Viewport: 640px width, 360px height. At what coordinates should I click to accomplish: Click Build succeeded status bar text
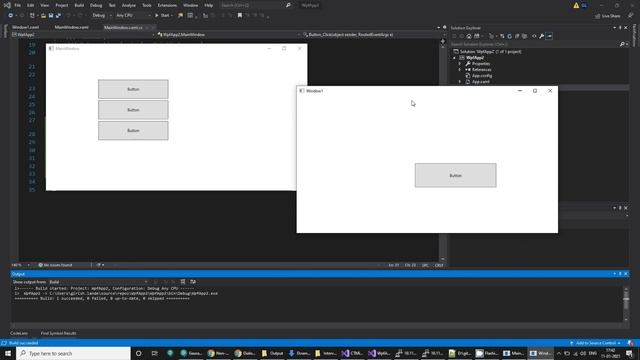[x=23, y=343]
